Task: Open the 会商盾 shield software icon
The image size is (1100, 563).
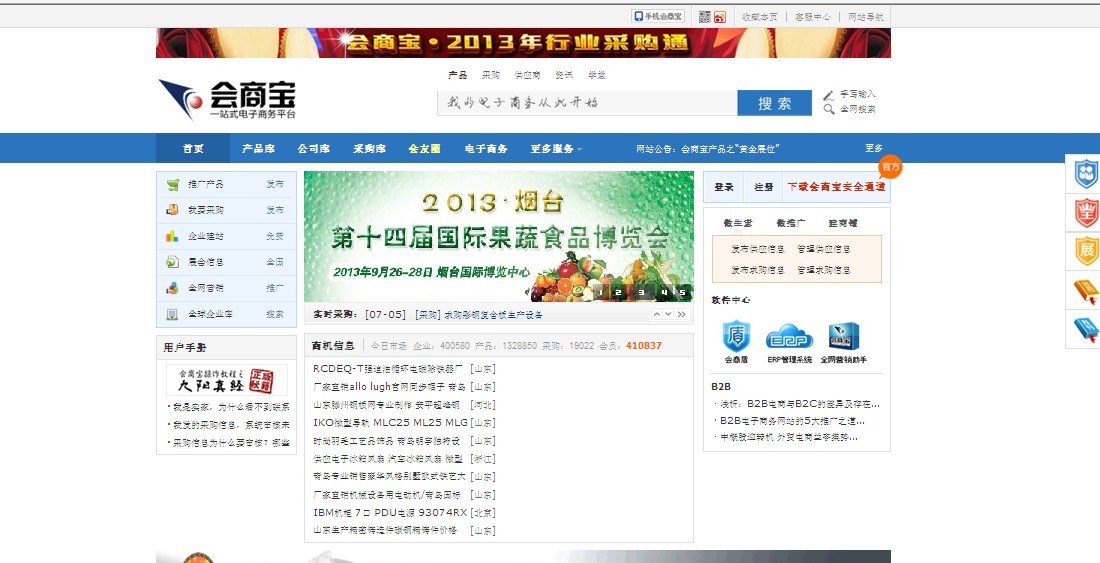Action: click(737, 337)
